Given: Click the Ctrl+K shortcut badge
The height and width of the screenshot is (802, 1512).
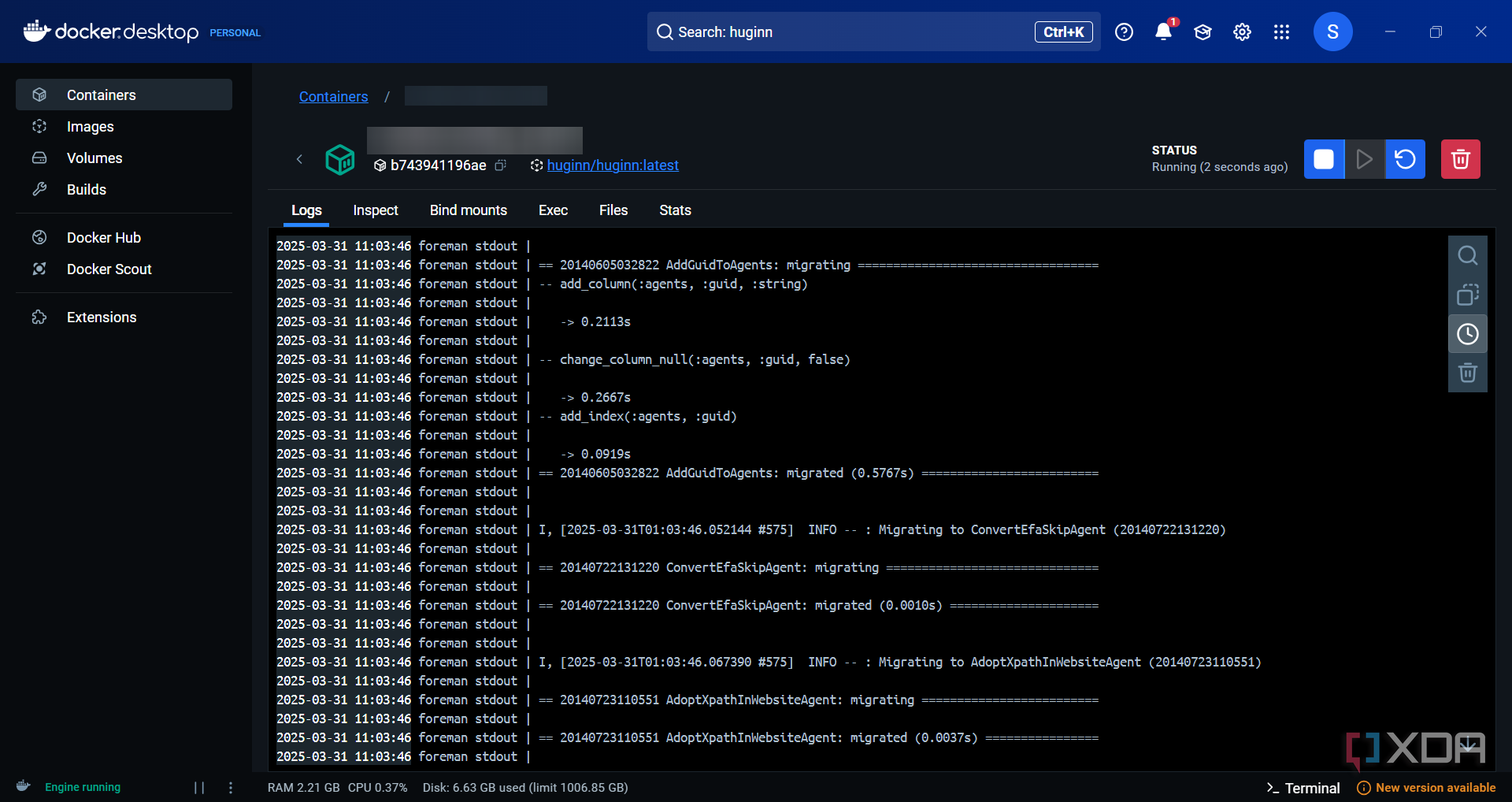Looking at the screenshot, I should click(1063, 32).
